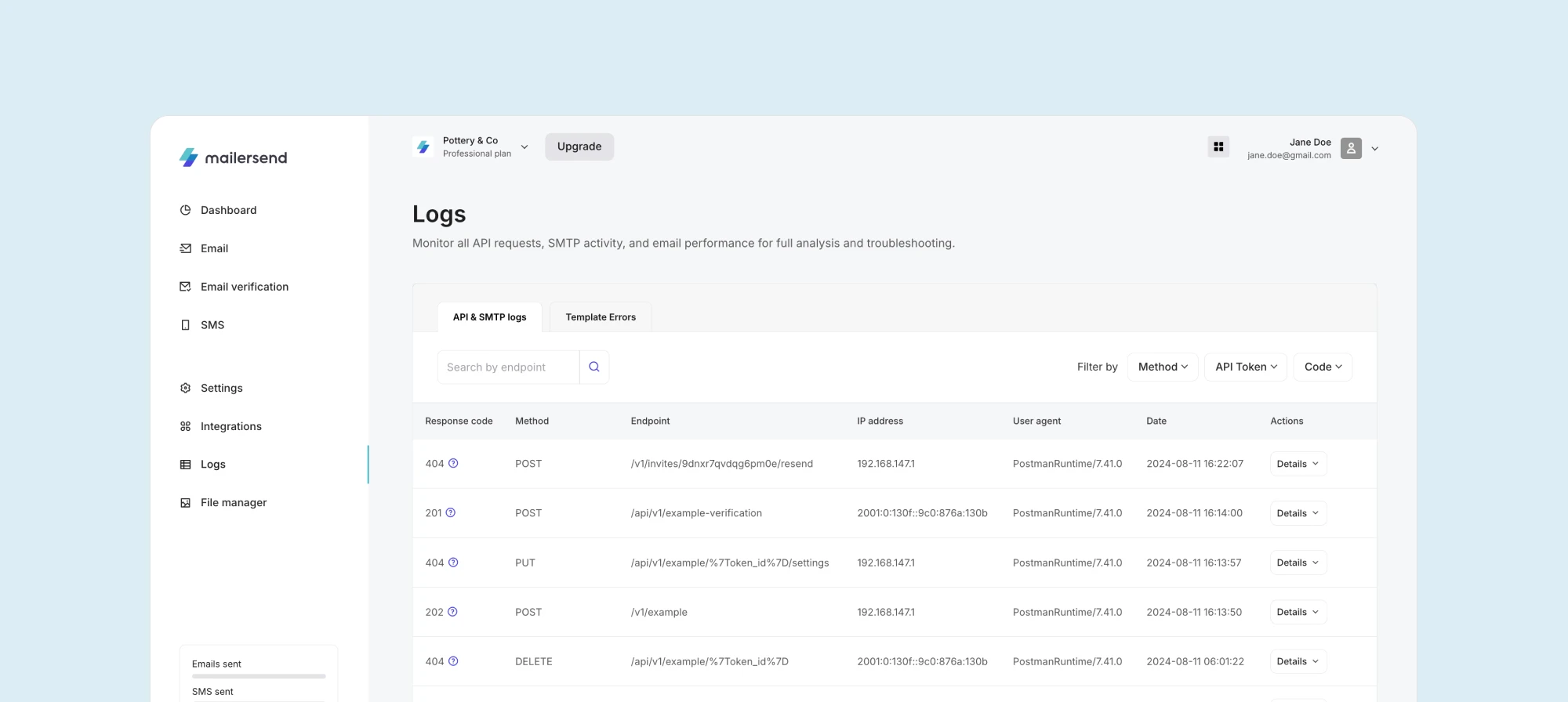The width and height of the screenshot is (1568, 702).
Task: Open the apps grid icon
Action: tap(1218, 147)
